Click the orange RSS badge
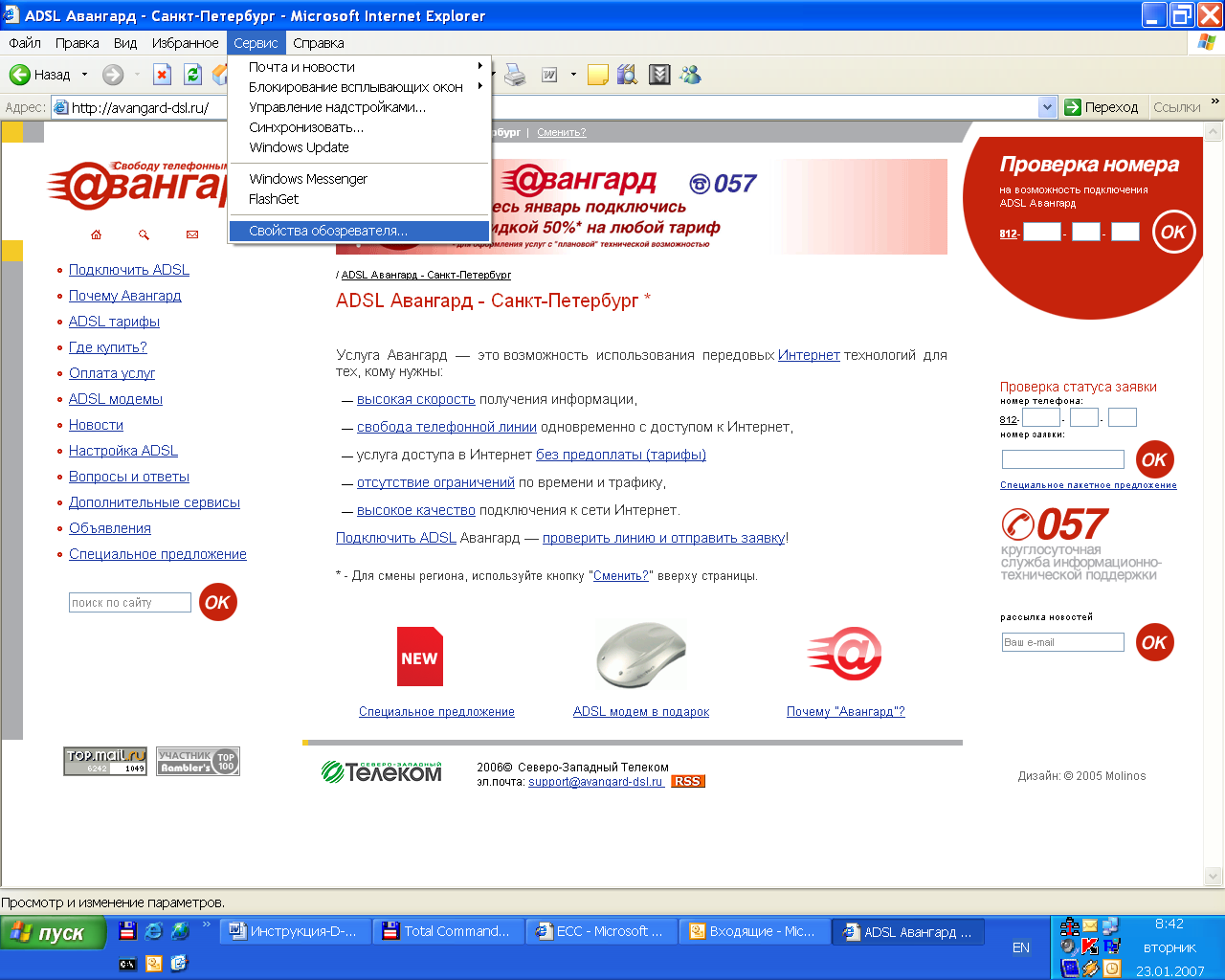The width and height of the screenshot is (1225, 980). click(687, 782)
